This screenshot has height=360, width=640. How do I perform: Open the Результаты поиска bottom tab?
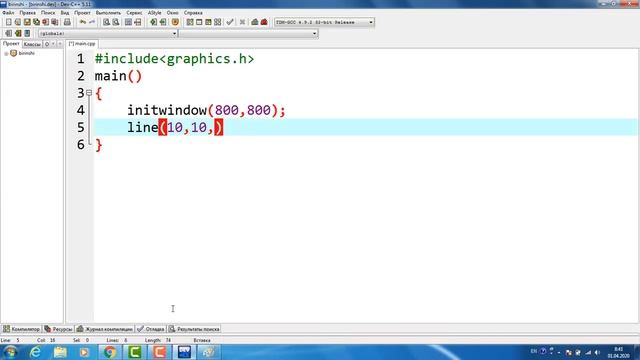click(x=194, y=329)
